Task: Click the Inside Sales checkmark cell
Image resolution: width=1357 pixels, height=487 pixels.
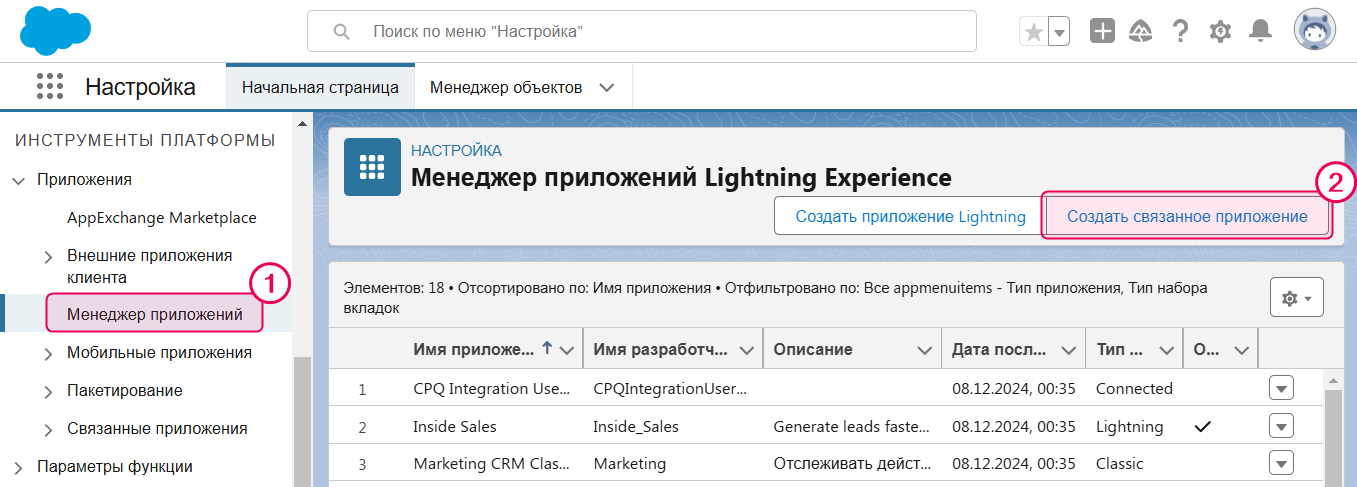Action: click(1203, 426)
